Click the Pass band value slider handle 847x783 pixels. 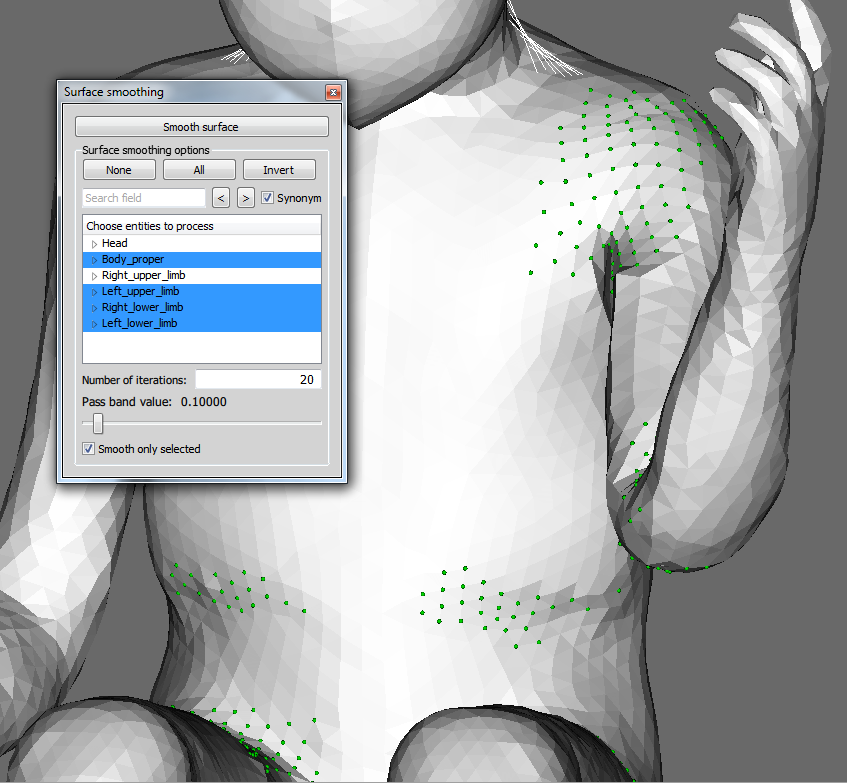[x=98, y=423]
